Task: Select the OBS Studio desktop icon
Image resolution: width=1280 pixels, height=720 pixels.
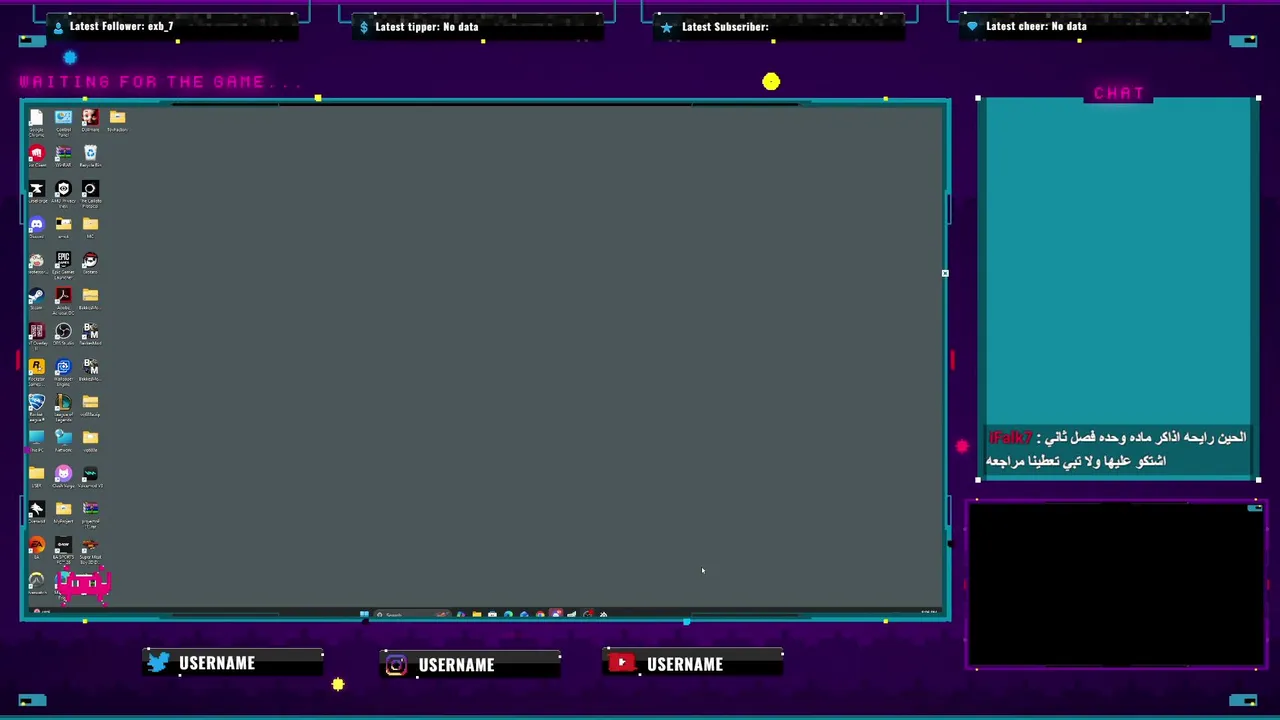Action: (x=63, y=334)
